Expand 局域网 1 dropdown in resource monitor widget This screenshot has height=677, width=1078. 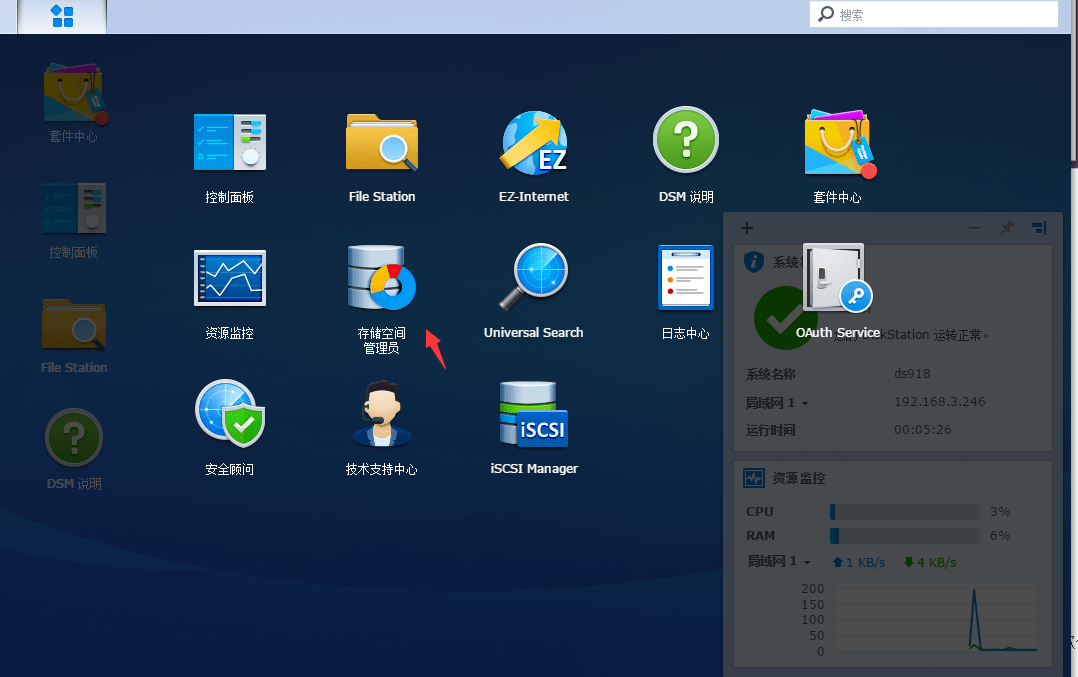click(x=779, y=562)
